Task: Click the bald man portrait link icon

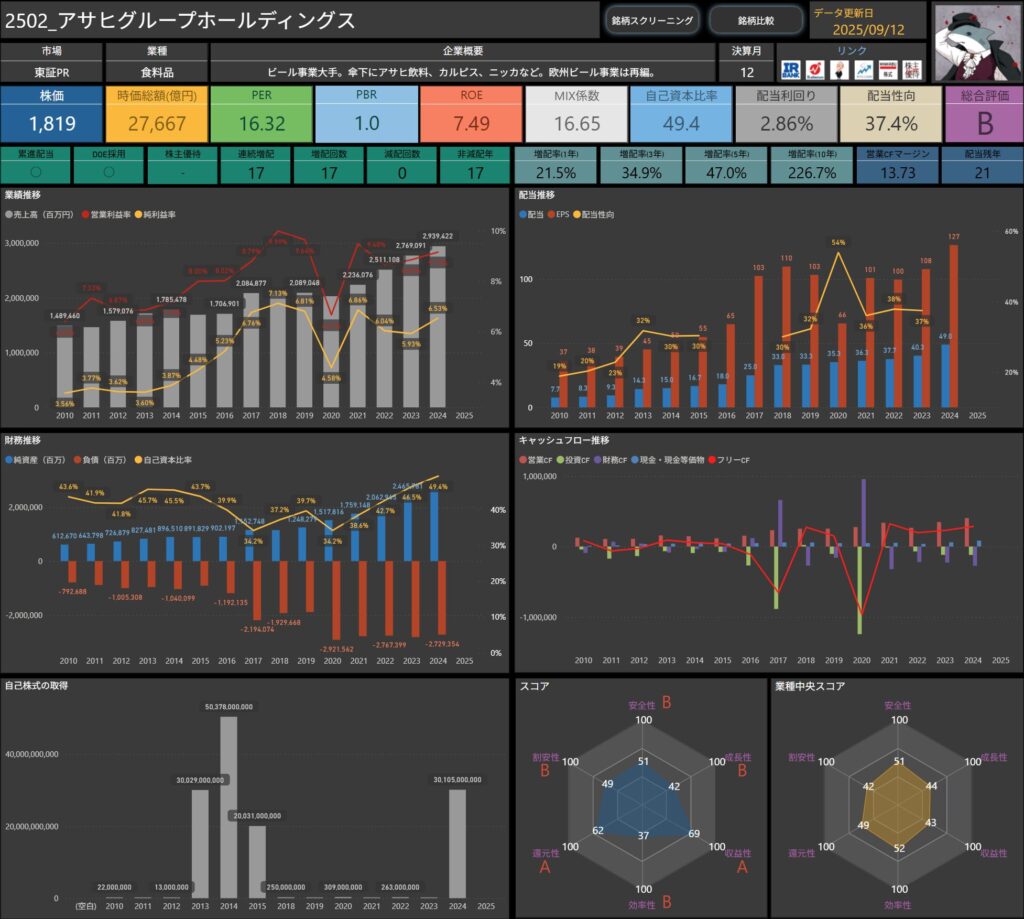Action: pos(840,70)
